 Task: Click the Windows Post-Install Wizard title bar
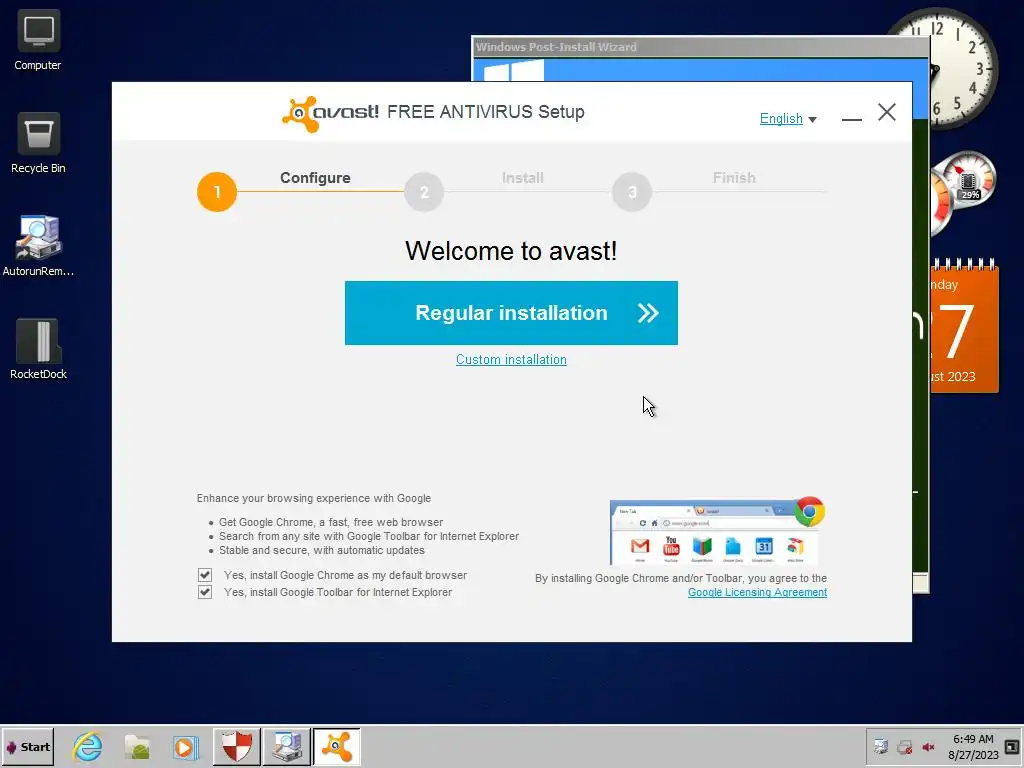pyautogui.click(x=700, y=47)
